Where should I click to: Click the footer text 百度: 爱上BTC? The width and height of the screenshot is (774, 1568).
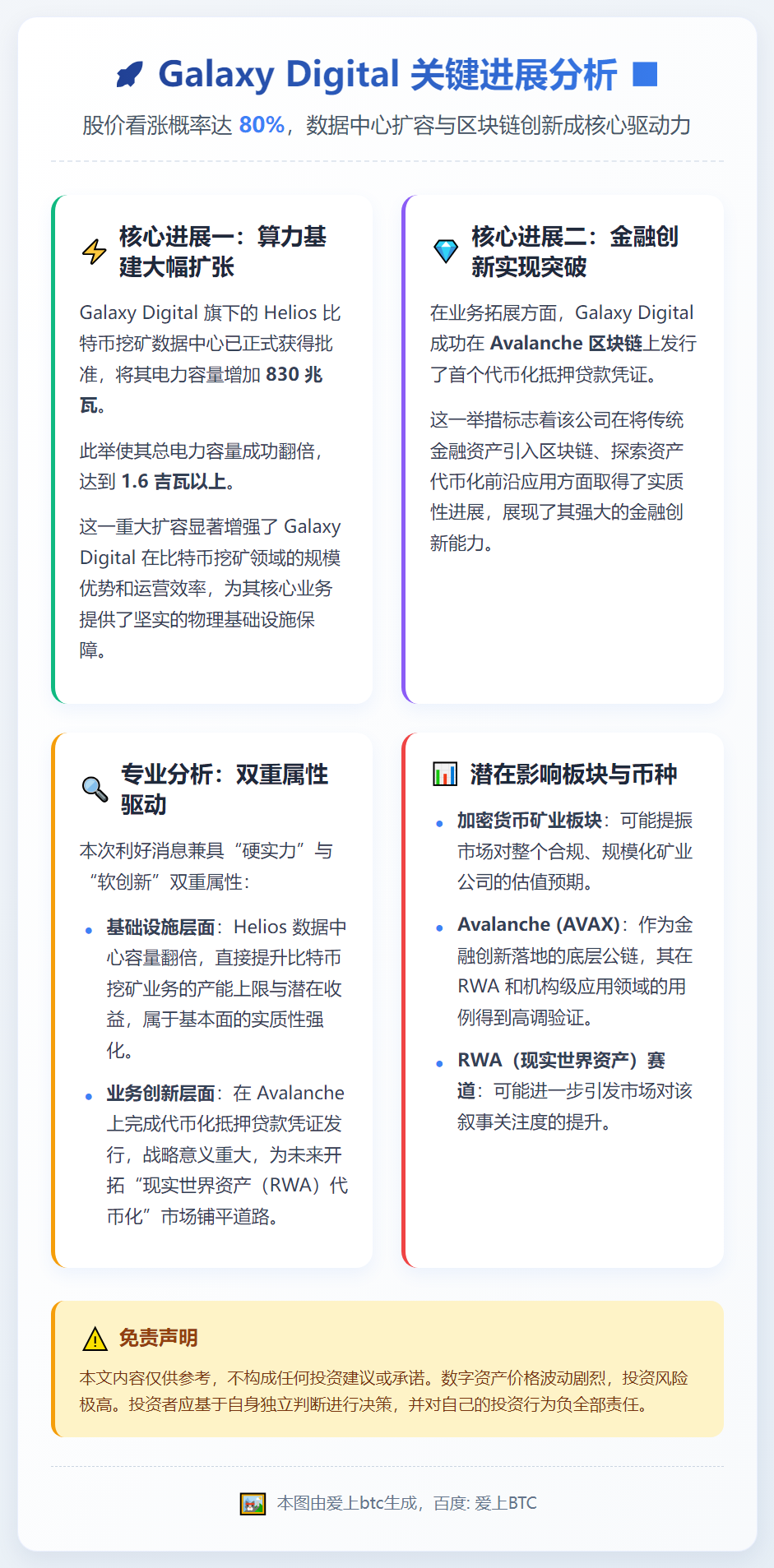(x=485, y=1504)
